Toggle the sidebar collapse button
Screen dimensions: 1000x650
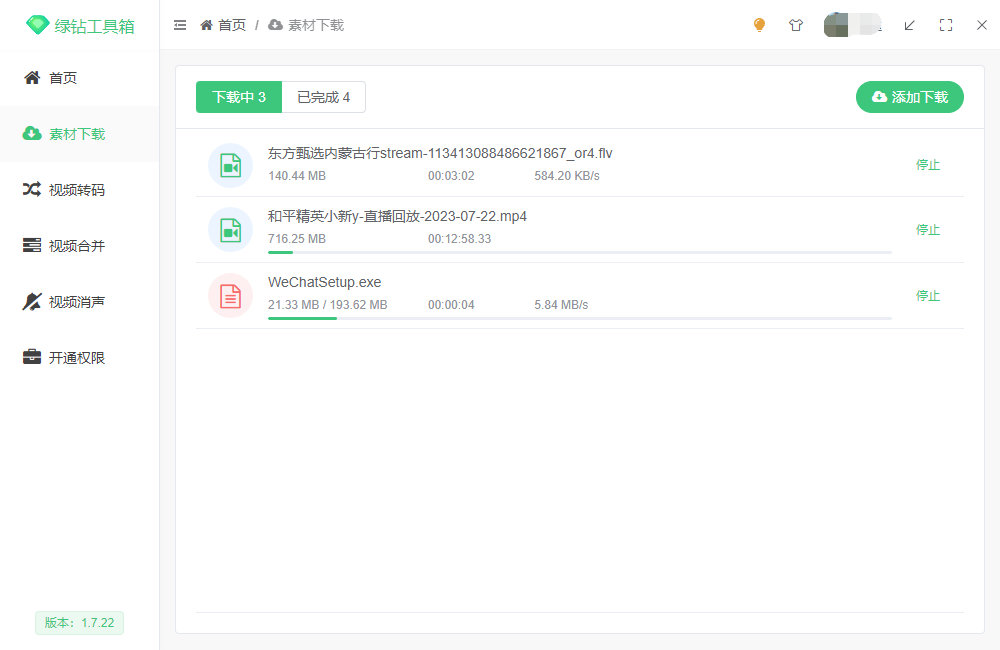tap(180, 25)
